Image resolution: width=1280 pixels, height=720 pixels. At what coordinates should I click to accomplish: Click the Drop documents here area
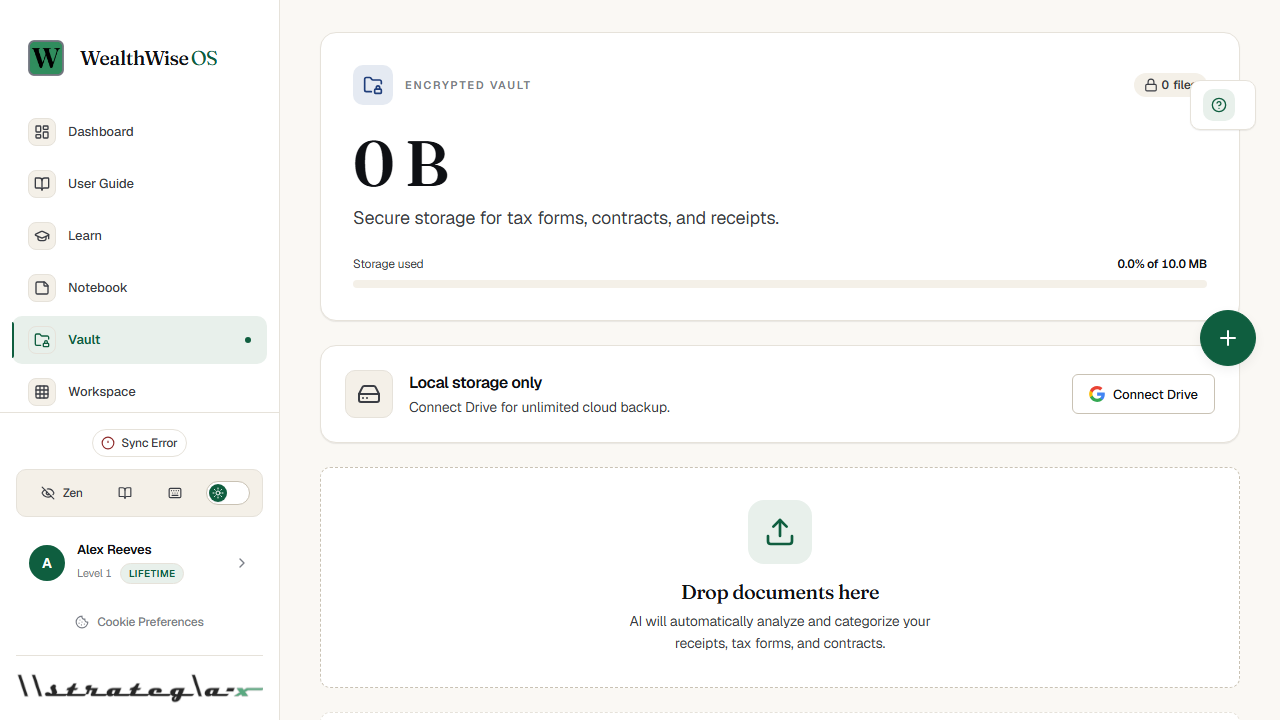coord(780,577)
